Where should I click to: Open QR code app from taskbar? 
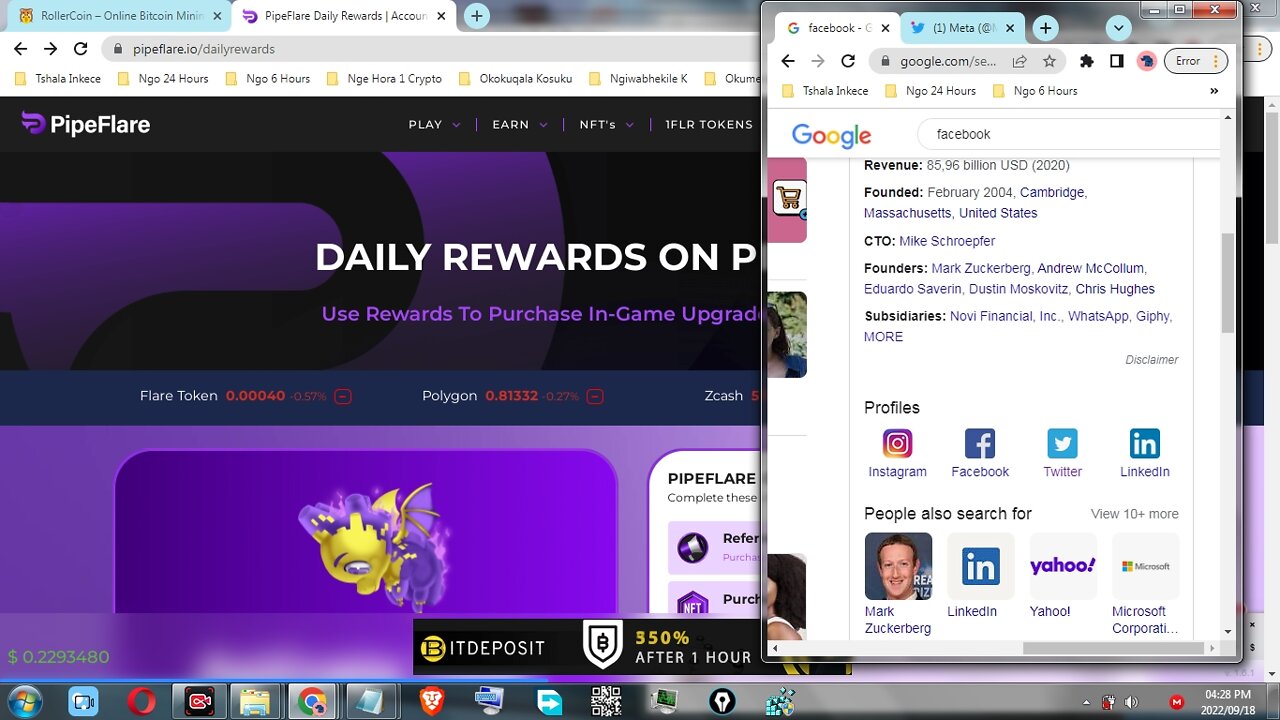point(606,702)
